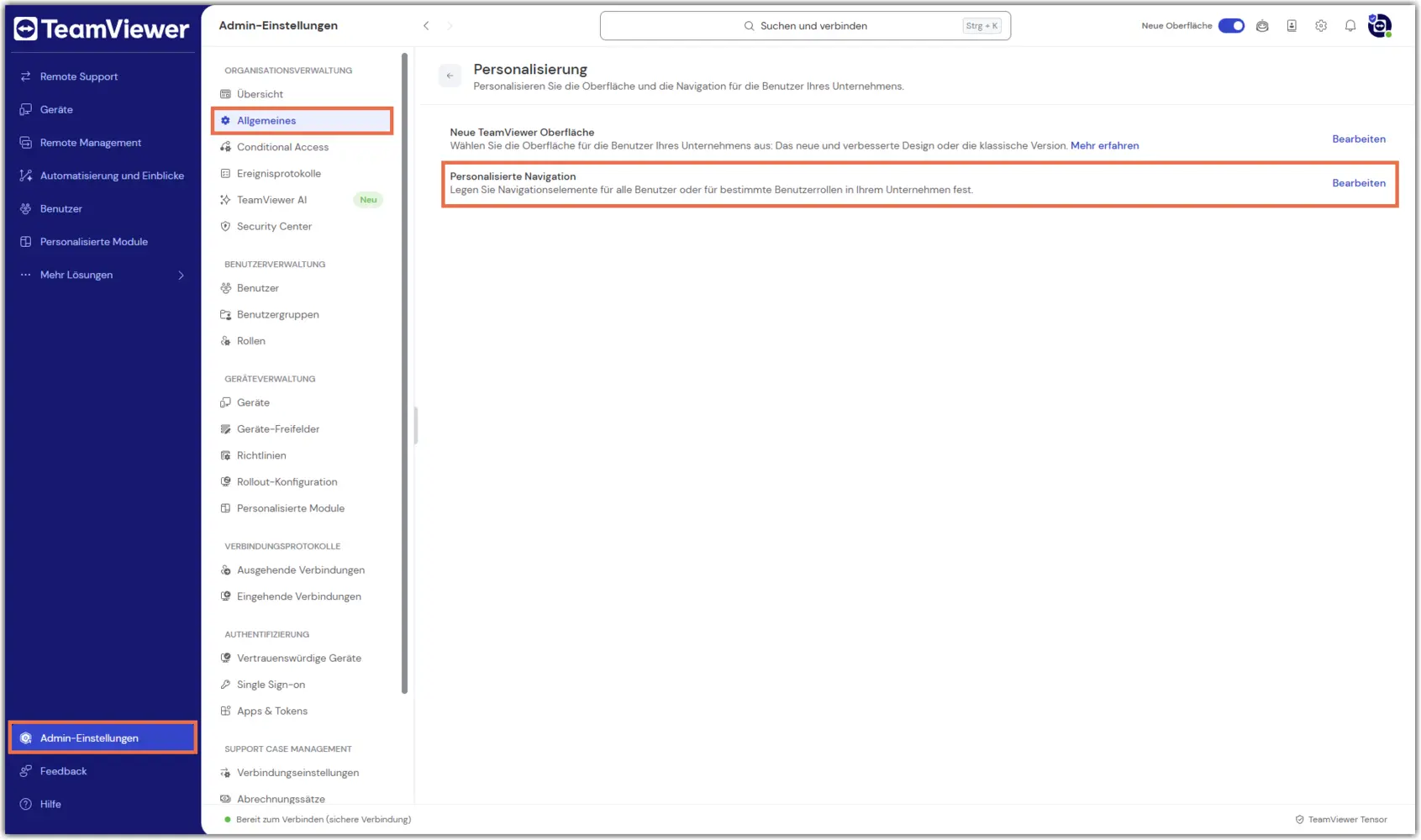
Task: Open Verbindungseinstellungen
Action: [x=303, y=773]
